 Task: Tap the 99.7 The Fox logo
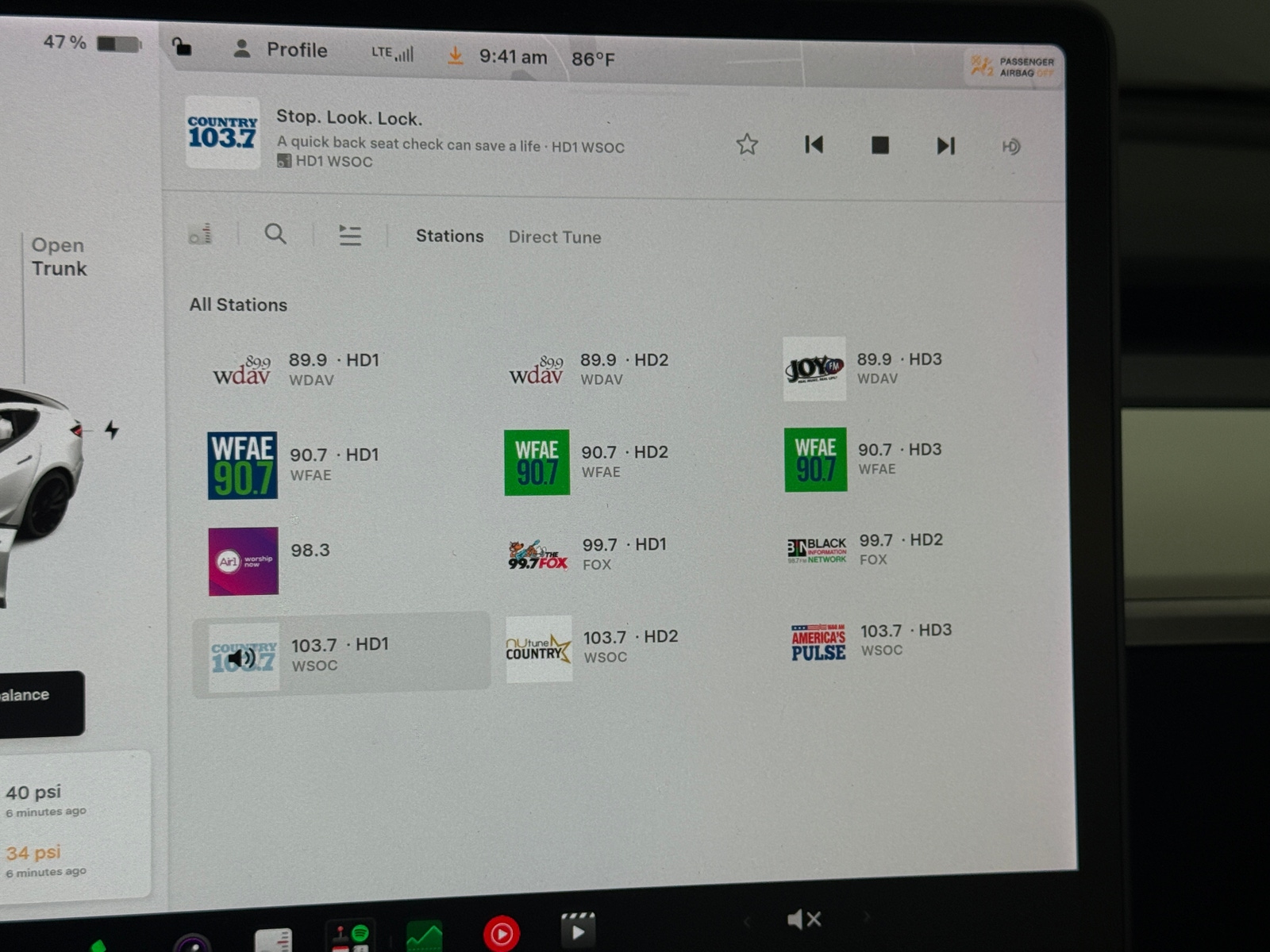[x=537, y=555]
